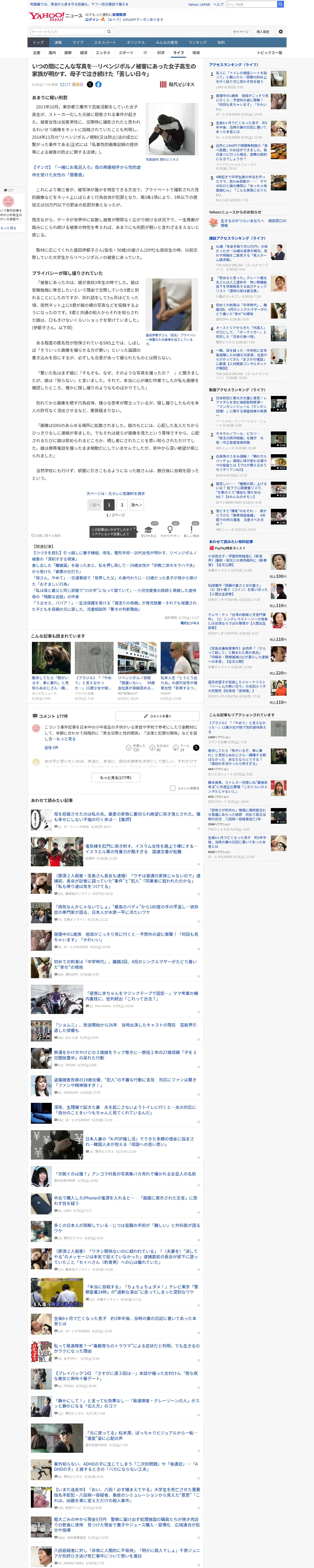Click the コメントを書く button
Viewport: 314px width, 1568px height.
157,716
